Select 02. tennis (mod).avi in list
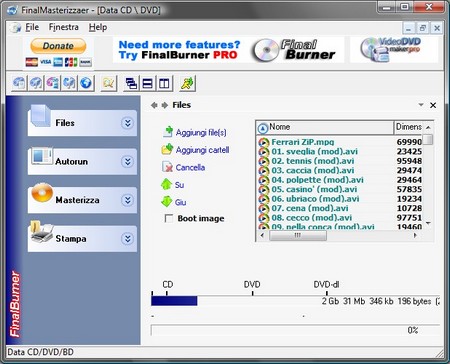 (x=313, y=161)
